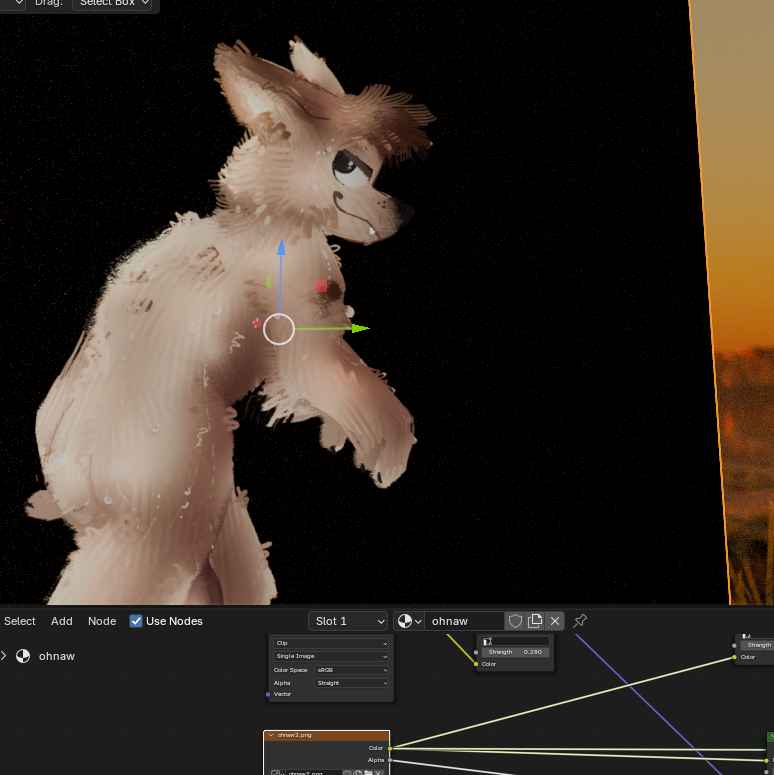Image resolution: width=774 pixels, height=775 pixels.
Task: Click the gray Strength input socket at 0.280
Action: click(476, 652)
